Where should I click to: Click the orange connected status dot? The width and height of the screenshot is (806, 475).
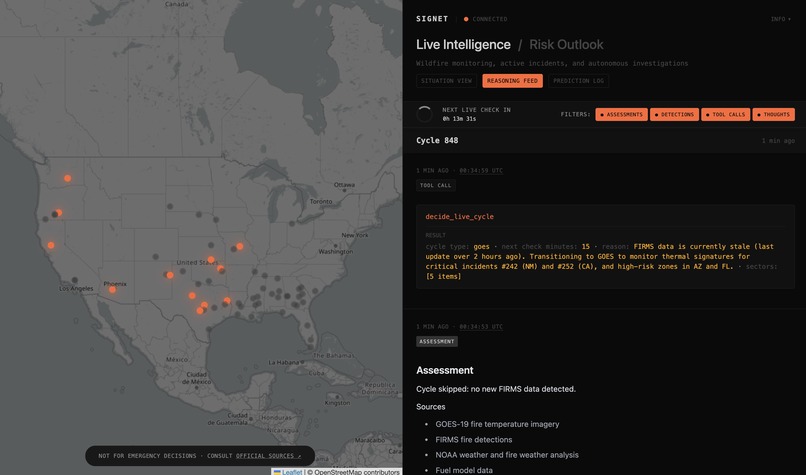[x=466, y=19]
